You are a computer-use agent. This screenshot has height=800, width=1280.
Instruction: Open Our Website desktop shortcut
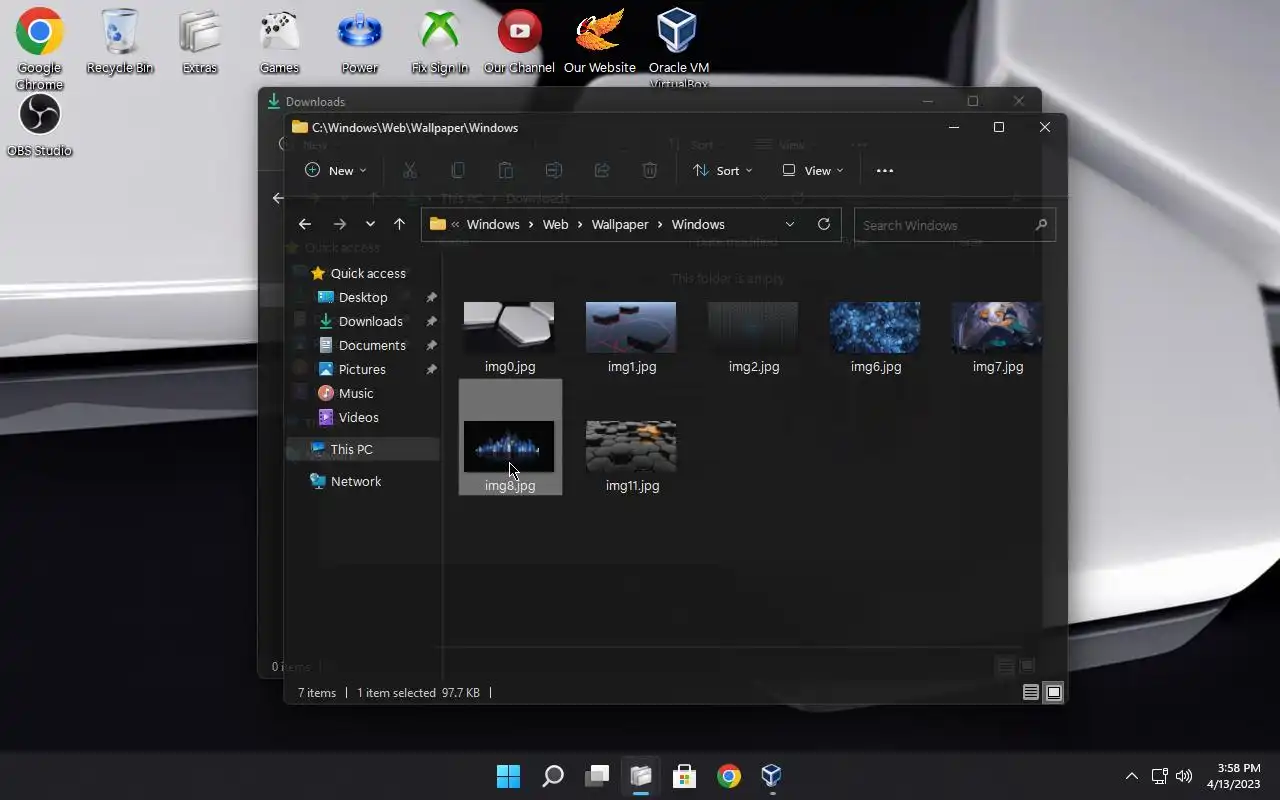600,42
